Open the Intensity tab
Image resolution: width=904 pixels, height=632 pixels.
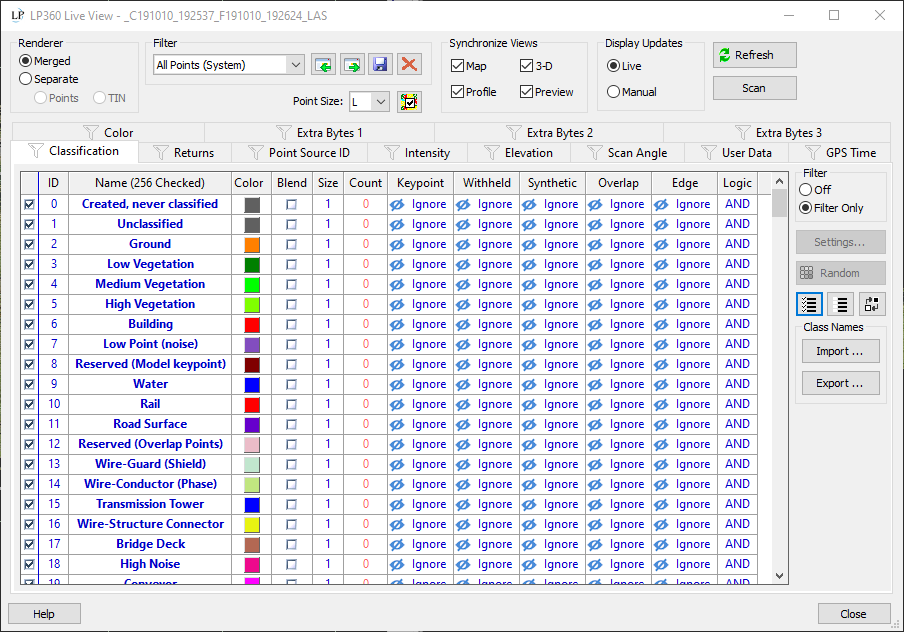coord(417,153)
